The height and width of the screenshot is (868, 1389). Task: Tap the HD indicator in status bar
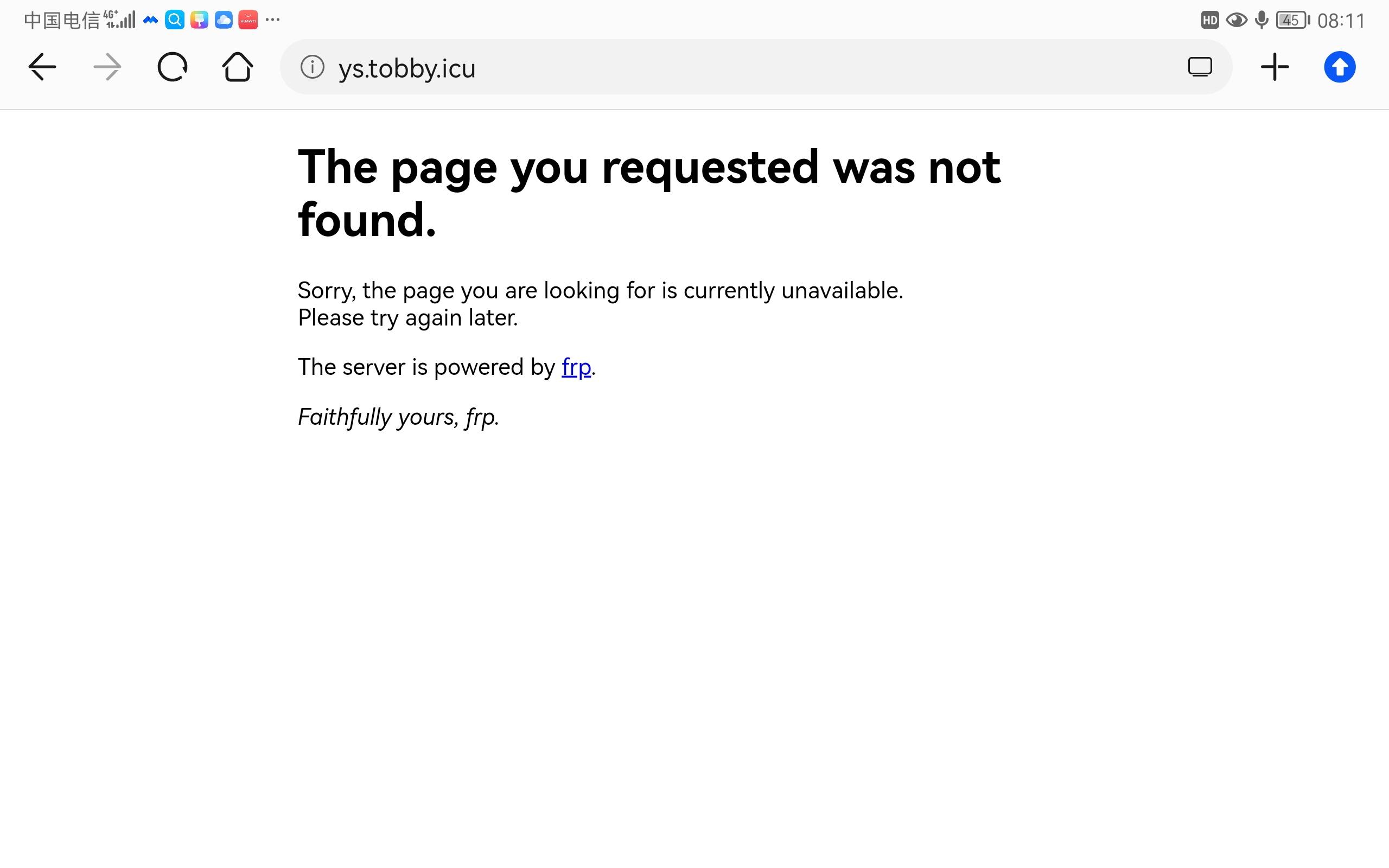(x=1210, y=20)
